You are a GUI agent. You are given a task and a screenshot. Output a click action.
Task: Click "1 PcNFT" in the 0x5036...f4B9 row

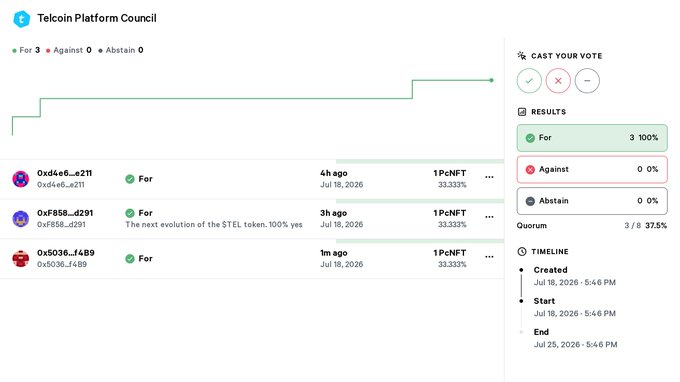(x=450, y=253)
